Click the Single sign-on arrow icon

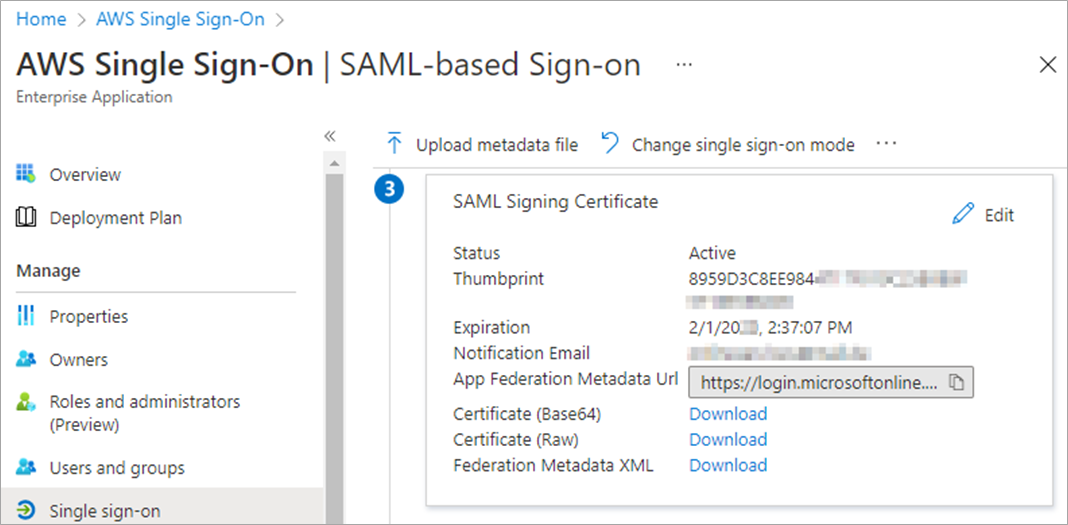26,511
